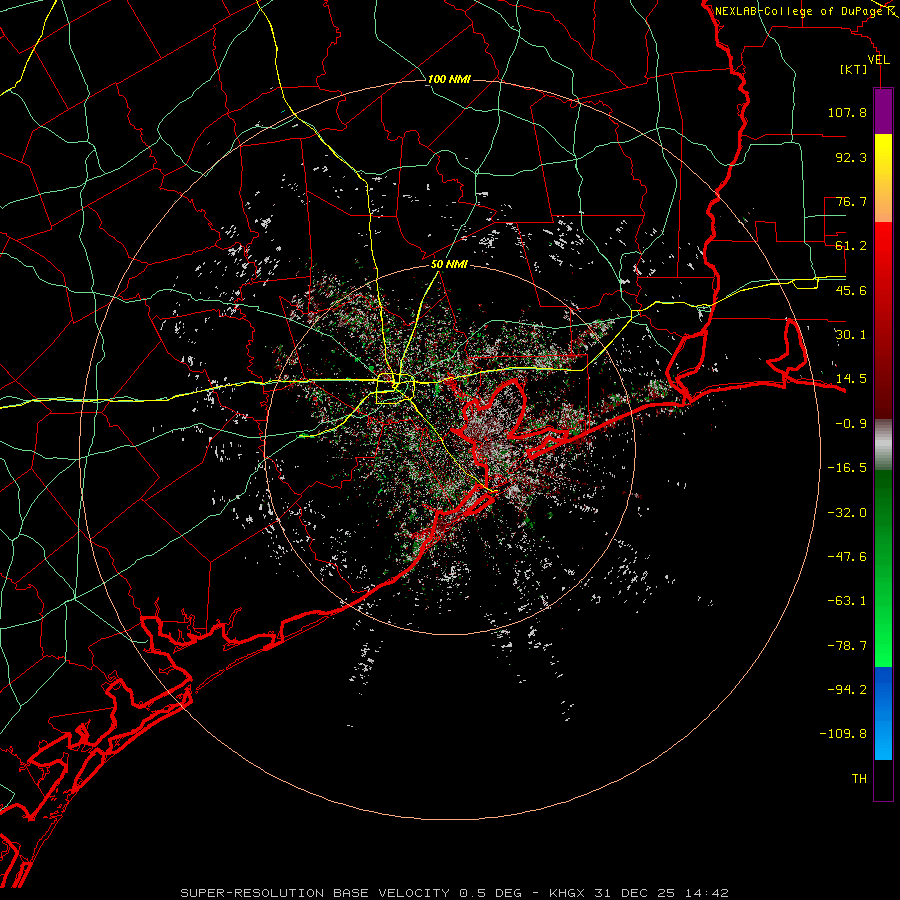Click the 107.8 legend value
The height and width of the screenshot is (900, 900).
tap(847, 112)
